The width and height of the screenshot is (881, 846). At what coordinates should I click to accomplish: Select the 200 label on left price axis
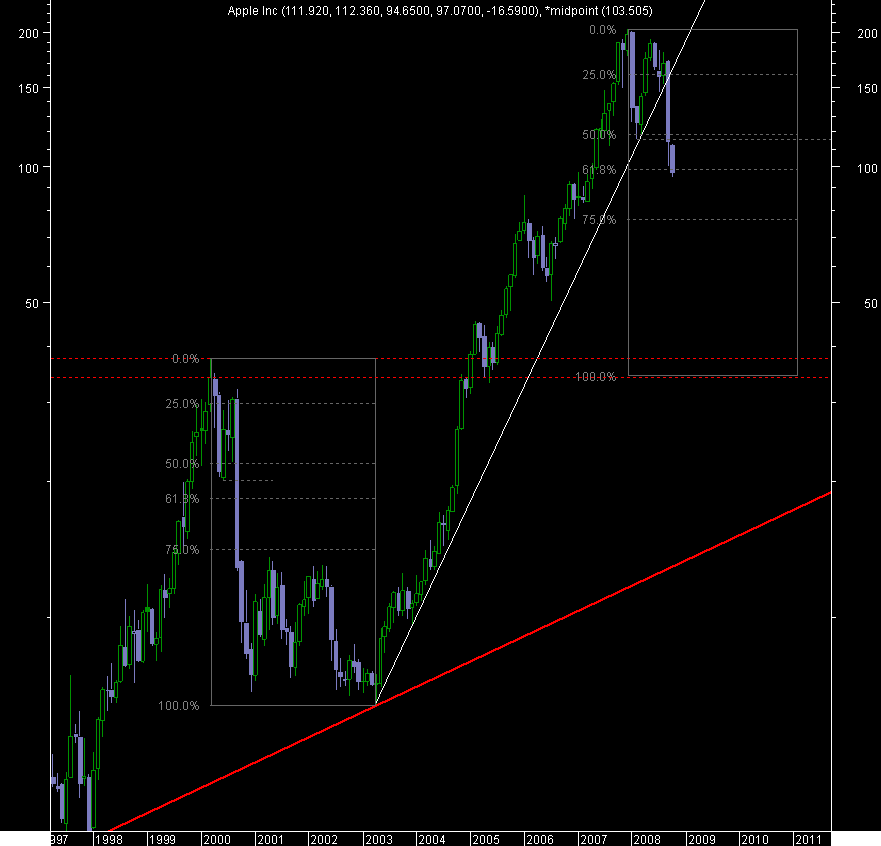tap(29, 34)
